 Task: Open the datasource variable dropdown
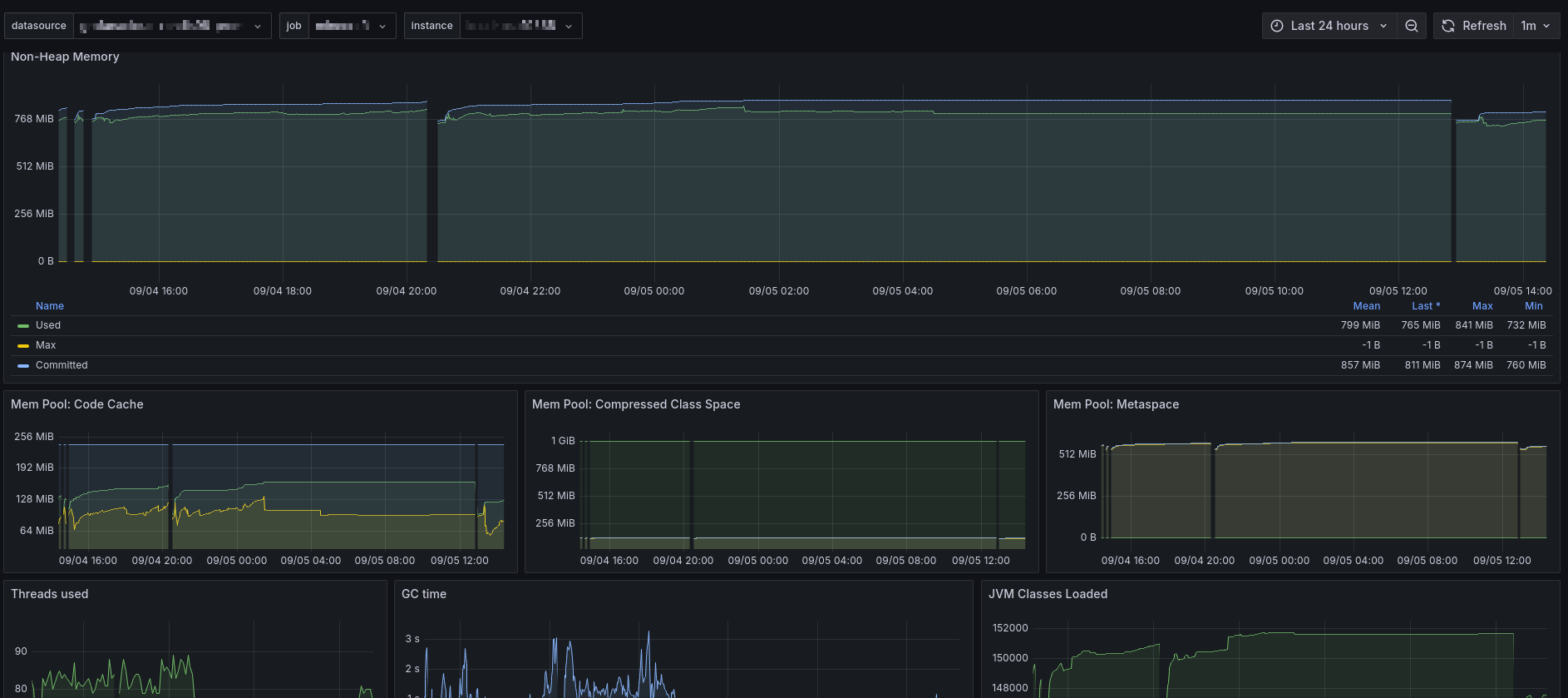171,26
